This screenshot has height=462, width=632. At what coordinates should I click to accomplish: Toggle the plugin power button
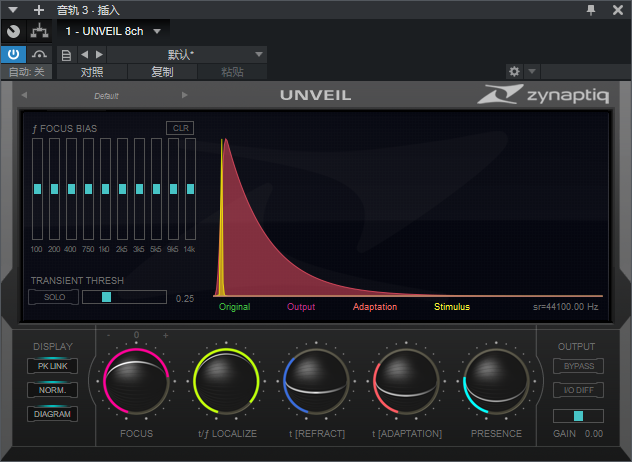13,54
